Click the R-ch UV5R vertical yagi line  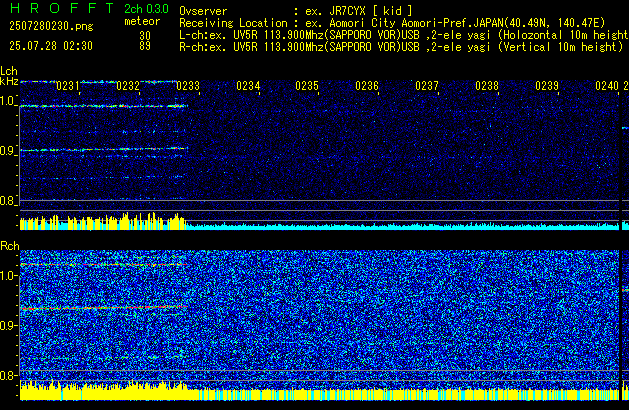(401, 47)
